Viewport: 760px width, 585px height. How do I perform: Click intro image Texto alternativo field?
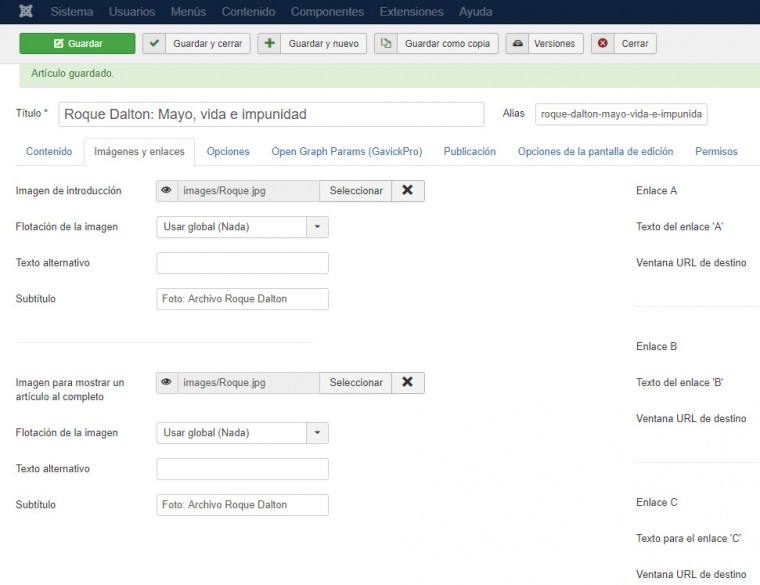[x=242, y=263]
